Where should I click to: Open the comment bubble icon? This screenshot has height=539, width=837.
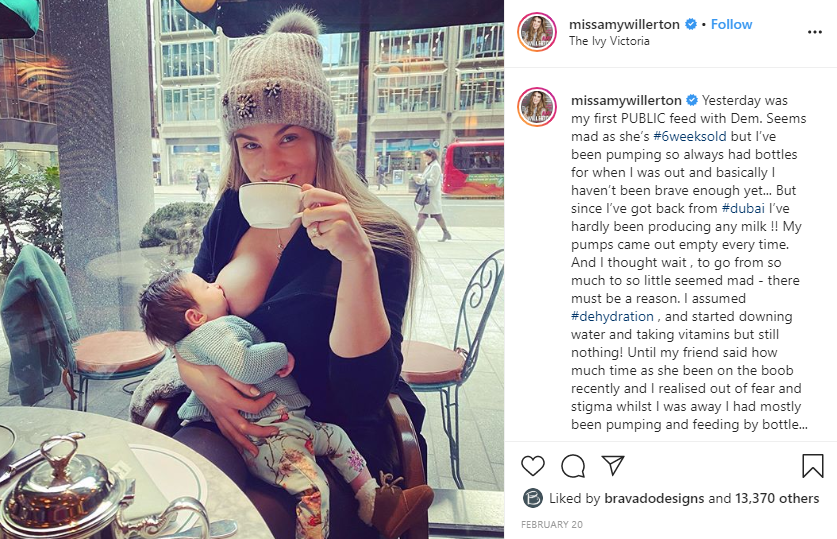[573, 466]
